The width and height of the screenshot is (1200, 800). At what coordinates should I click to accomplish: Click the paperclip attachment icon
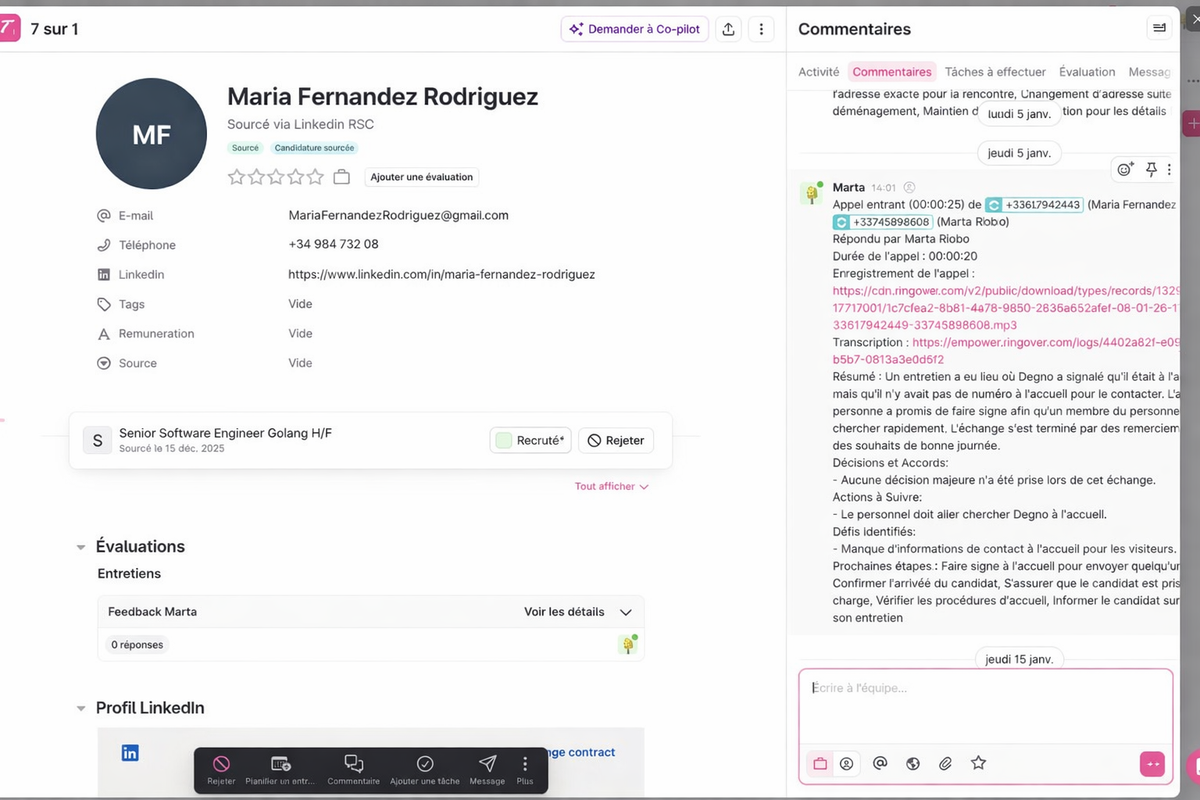pyautogui.click(x=945, y=764)
